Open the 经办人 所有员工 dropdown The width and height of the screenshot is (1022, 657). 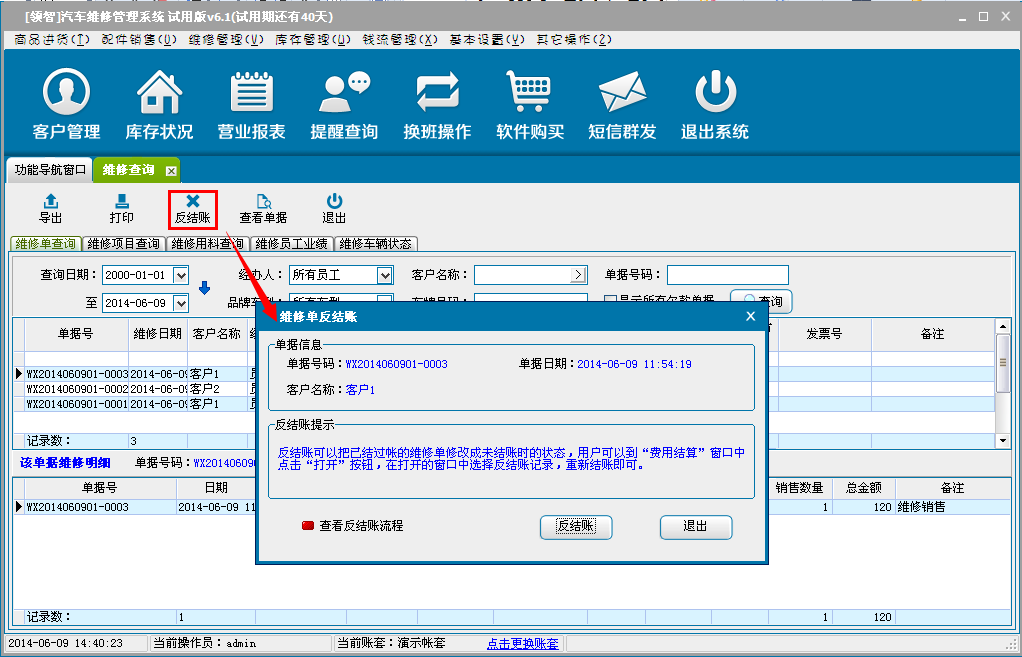click(x=384, y=275)
